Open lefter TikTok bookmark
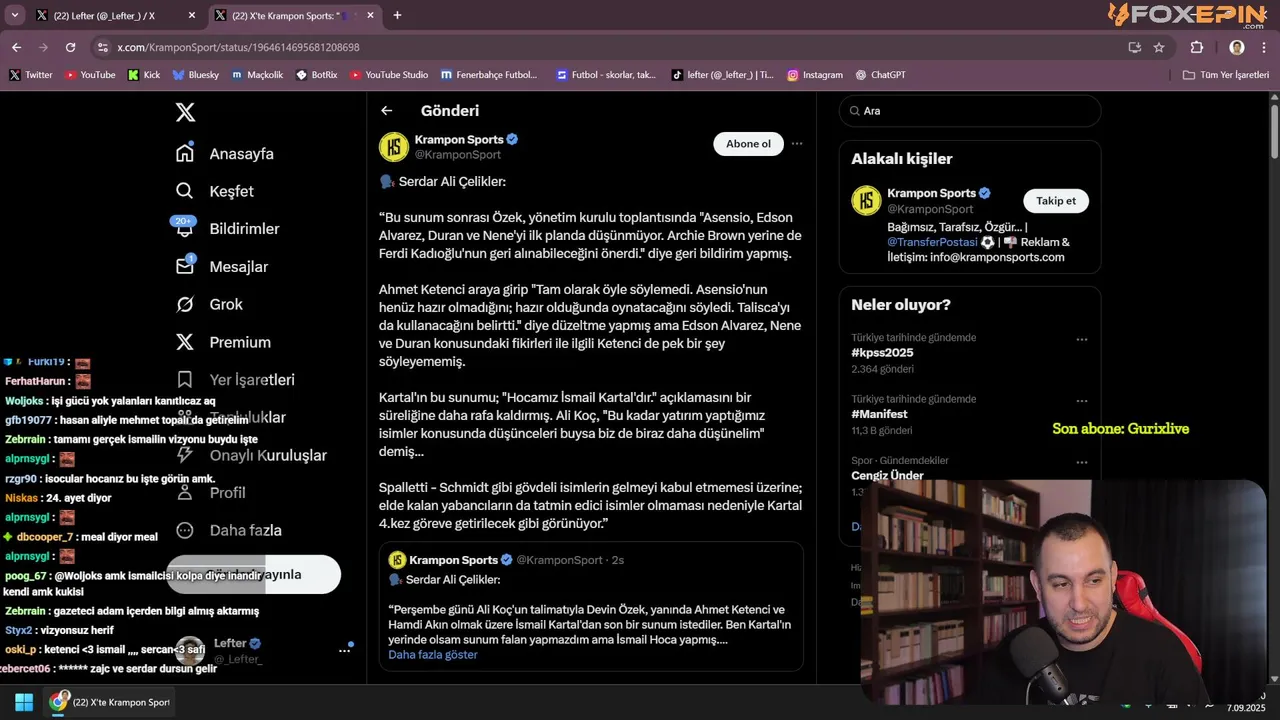 [722, 75]
